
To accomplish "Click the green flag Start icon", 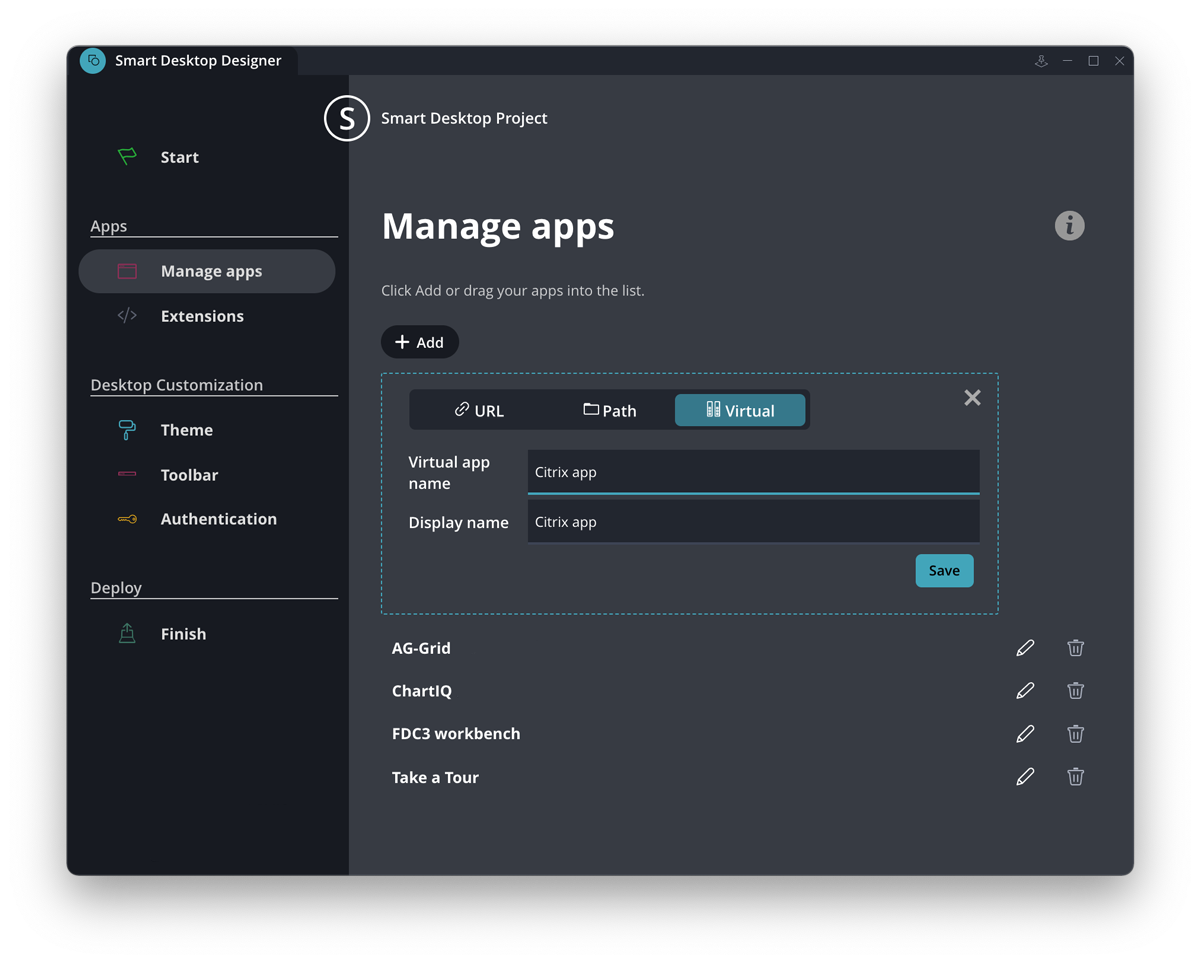I will (x=127, y=156).
